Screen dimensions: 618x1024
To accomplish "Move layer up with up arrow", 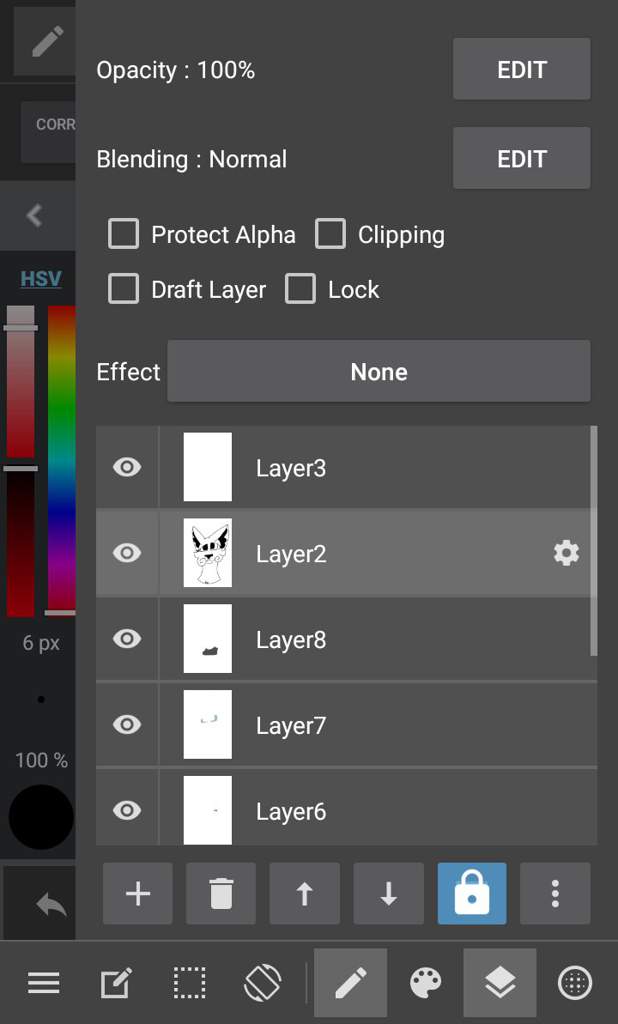I will pyautogui.click(x=304, y=893).
